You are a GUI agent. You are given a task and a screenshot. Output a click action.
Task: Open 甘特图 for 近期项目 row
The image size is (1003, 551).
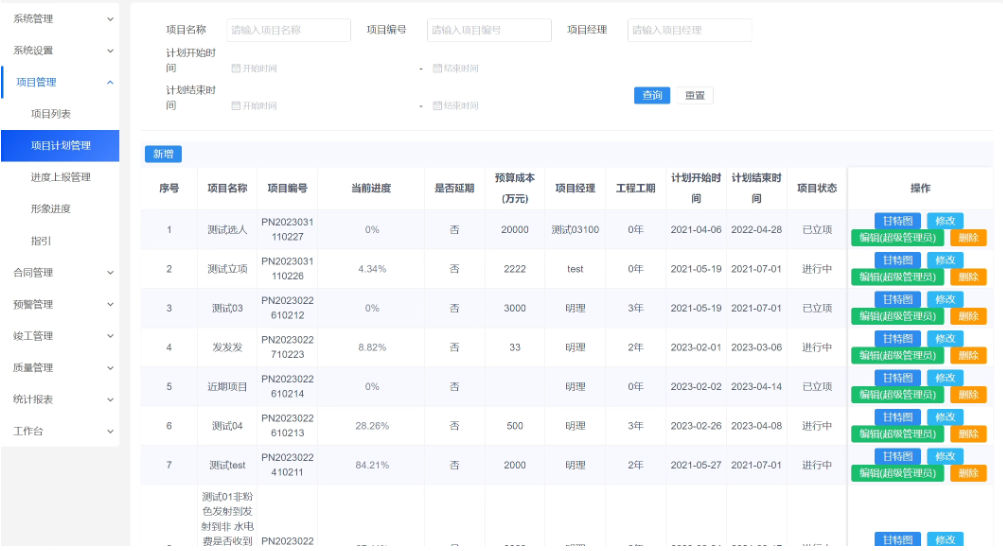[897, 378]
